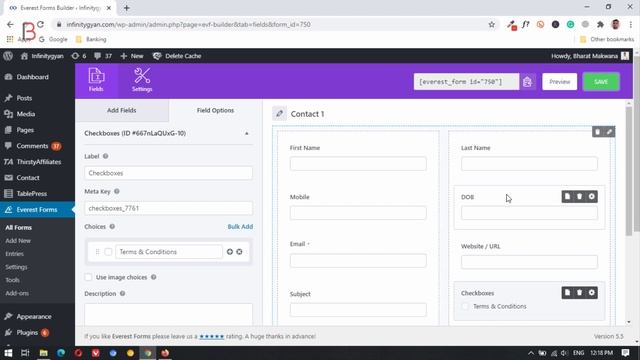Viewport: 640px width, 360px height.
Task: Open File Explorer from taskbar
Action: pos(43,353)
